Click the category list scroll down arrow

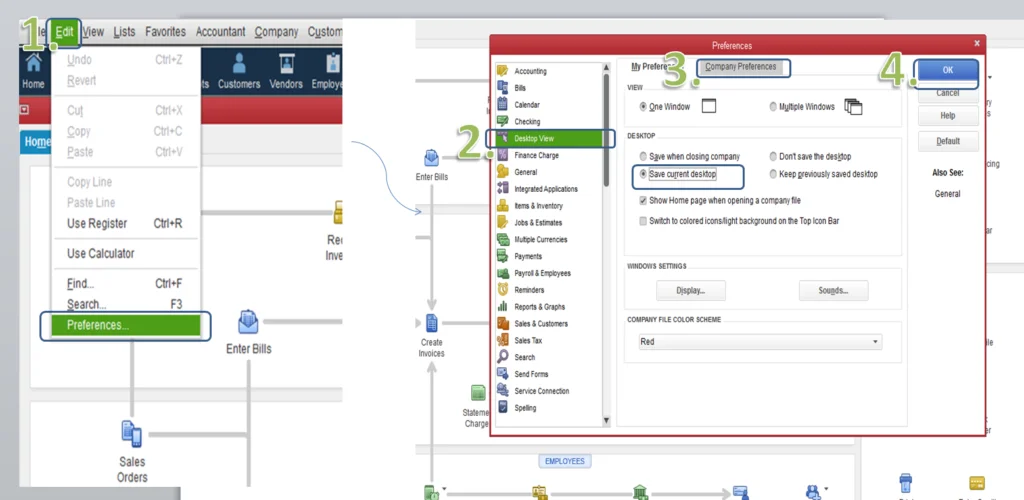pos(606,421)
